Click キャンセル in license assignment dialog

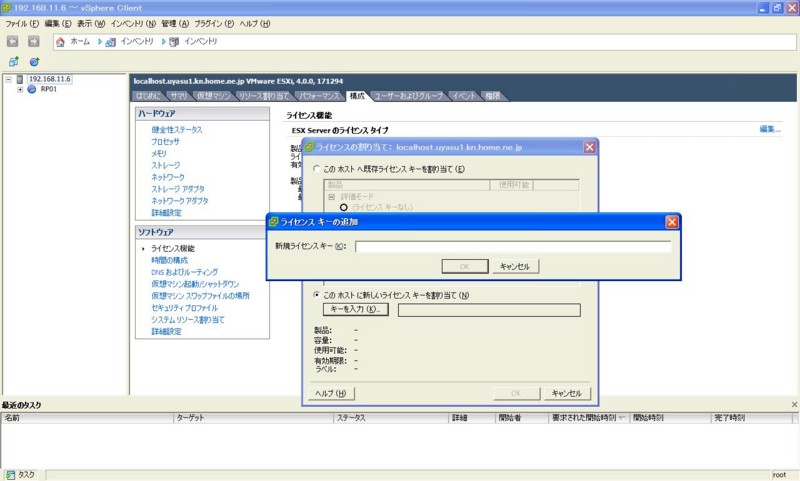tap(566, 393)
